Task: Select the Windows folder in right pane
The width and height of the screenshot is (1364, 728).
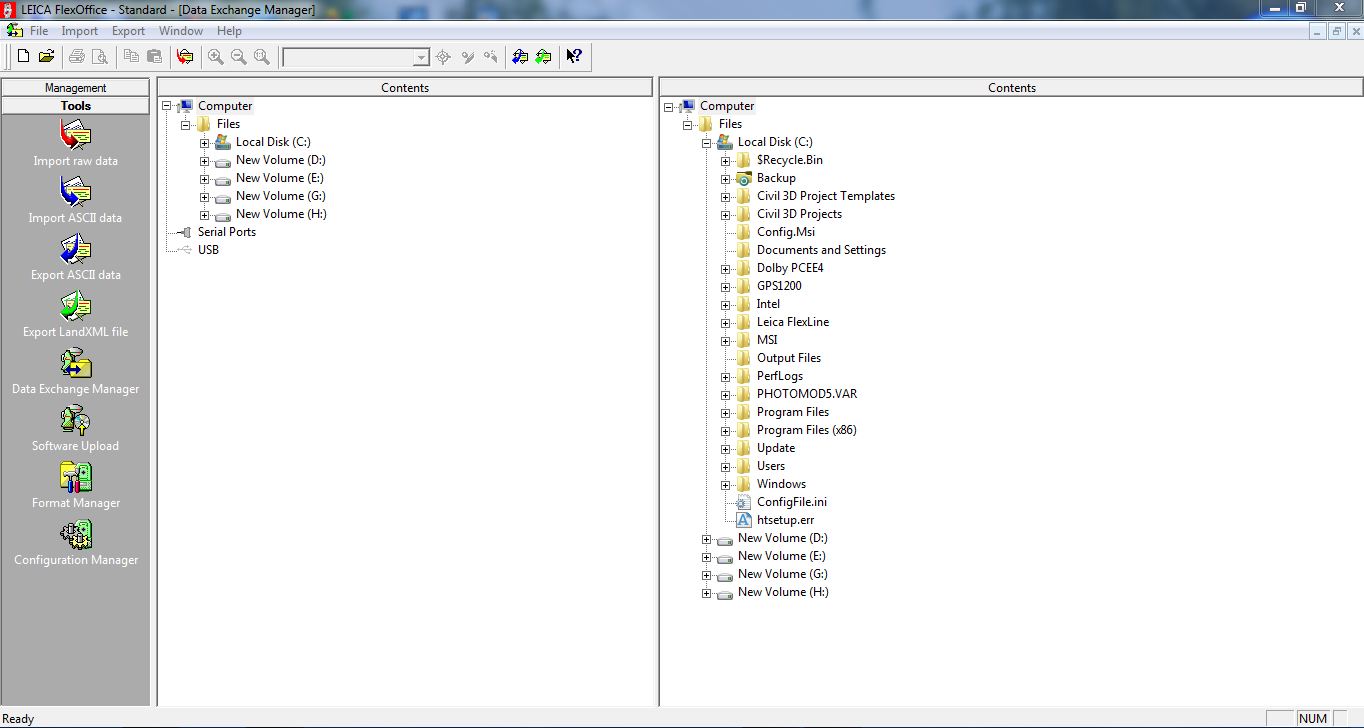Action: pos(781,484)
